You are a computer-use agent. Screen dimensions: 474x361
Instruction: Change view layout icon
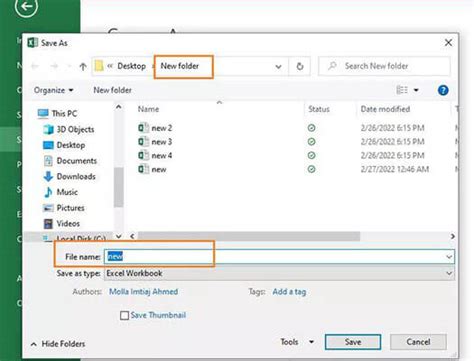click(x=402, y=90)
